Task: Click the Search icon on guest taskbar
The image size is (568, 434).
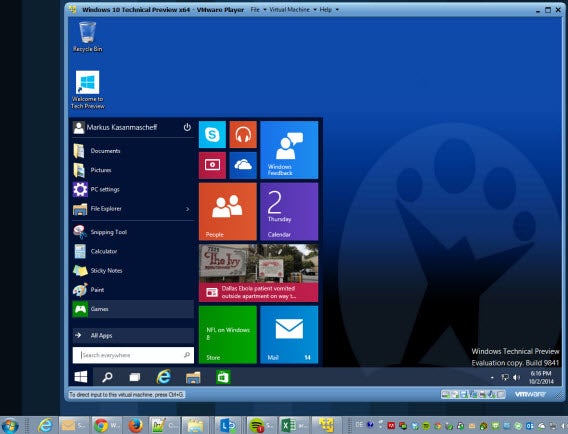Action: pyautogui.click(x=107, y=377)
